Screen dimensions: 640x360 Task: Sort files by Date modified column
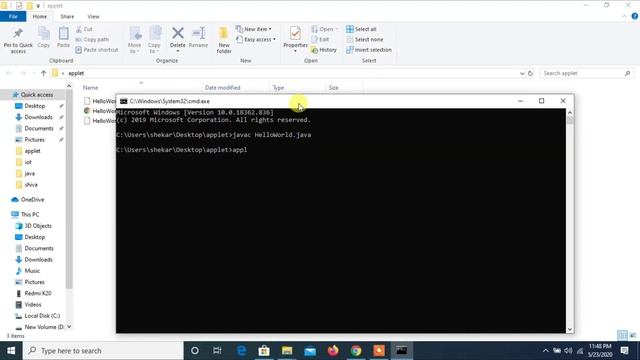[223, 87]
